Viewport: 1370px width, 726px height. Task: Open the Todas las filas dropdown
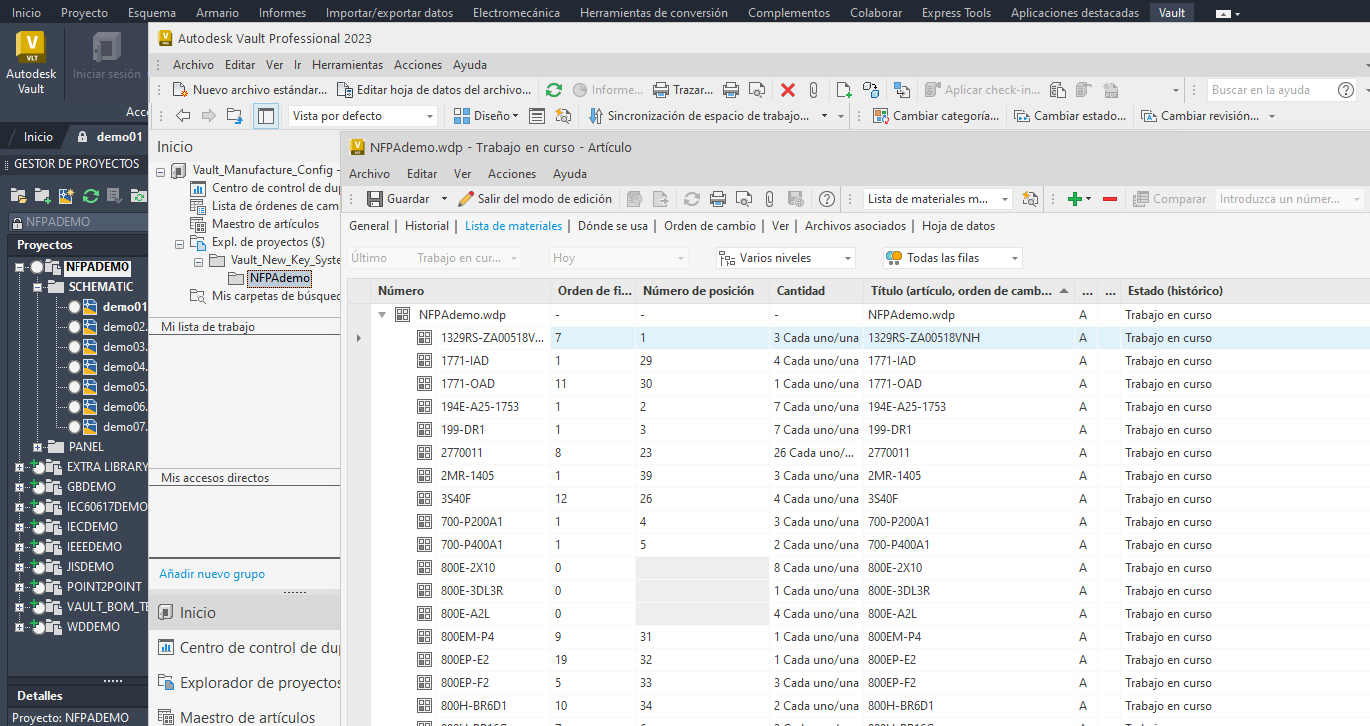953,258
